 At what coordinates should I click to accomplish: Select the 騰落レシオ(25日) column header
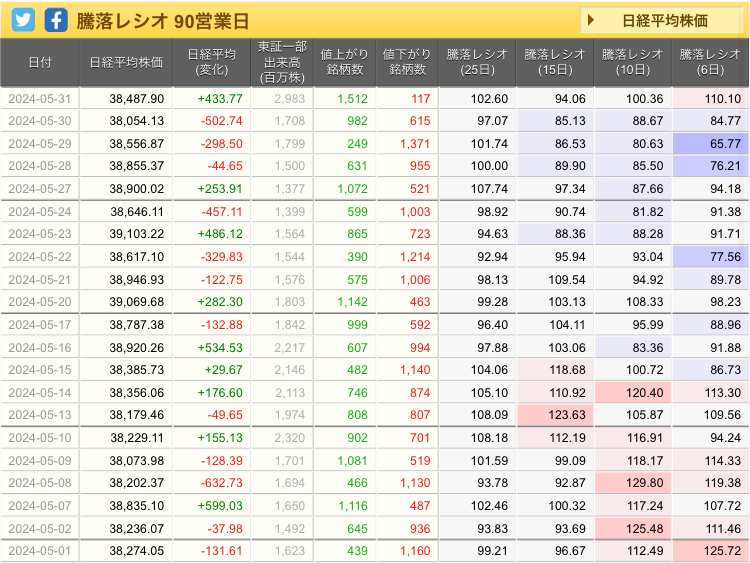tap(477, 63)
